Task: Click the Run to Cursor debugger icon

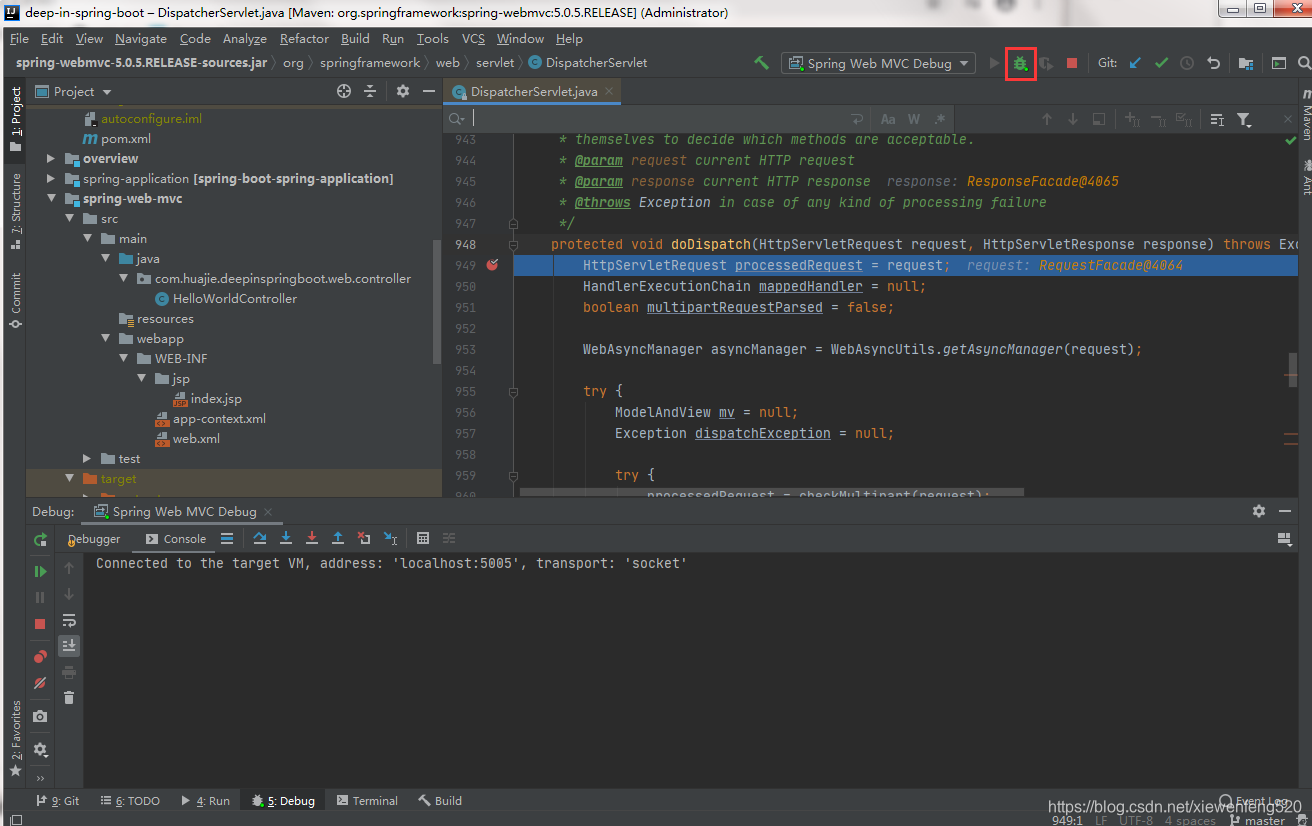Action: (390, 538)
